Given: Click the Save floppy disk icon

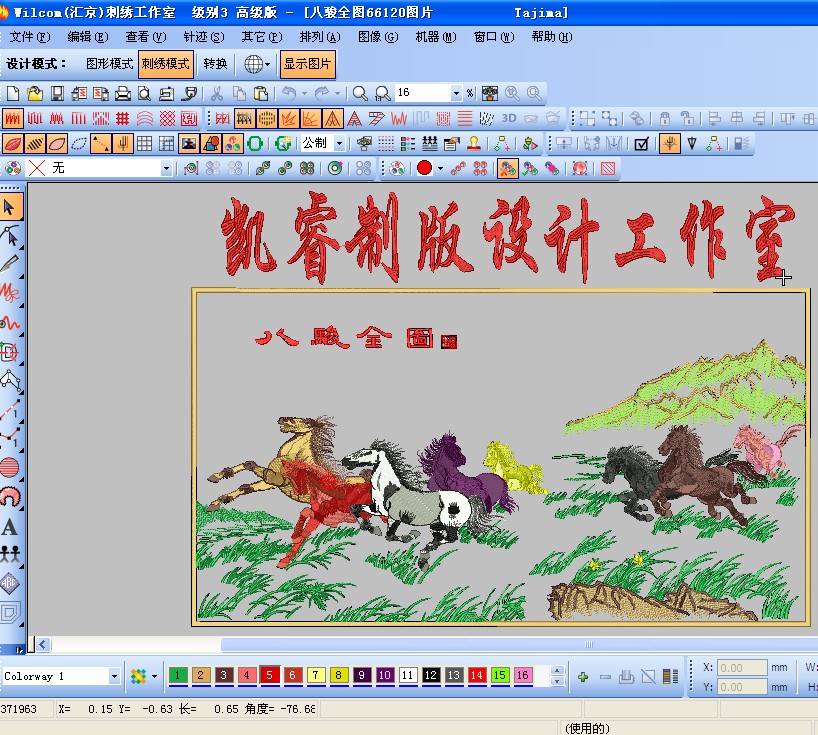Looking at the screenshot, I should click(x=57, y=93).
